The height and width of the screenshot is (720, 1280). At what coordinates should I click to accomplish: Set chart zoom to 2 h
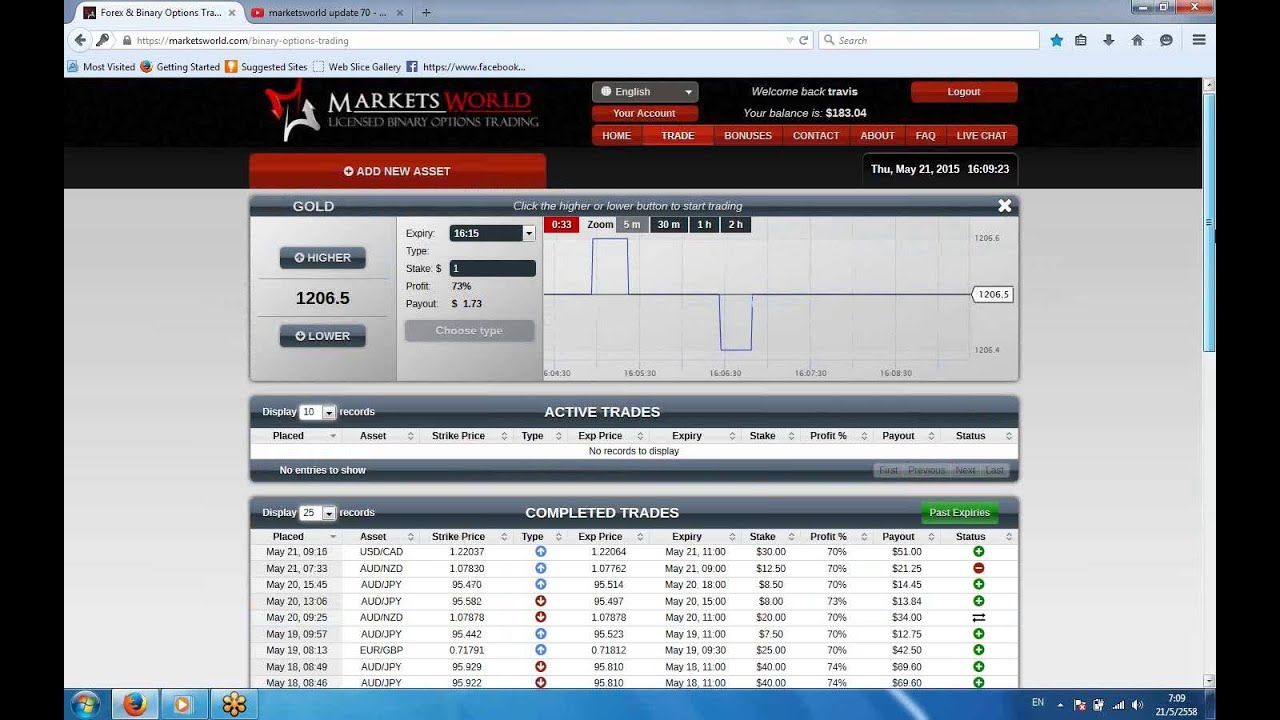[736, 225]
